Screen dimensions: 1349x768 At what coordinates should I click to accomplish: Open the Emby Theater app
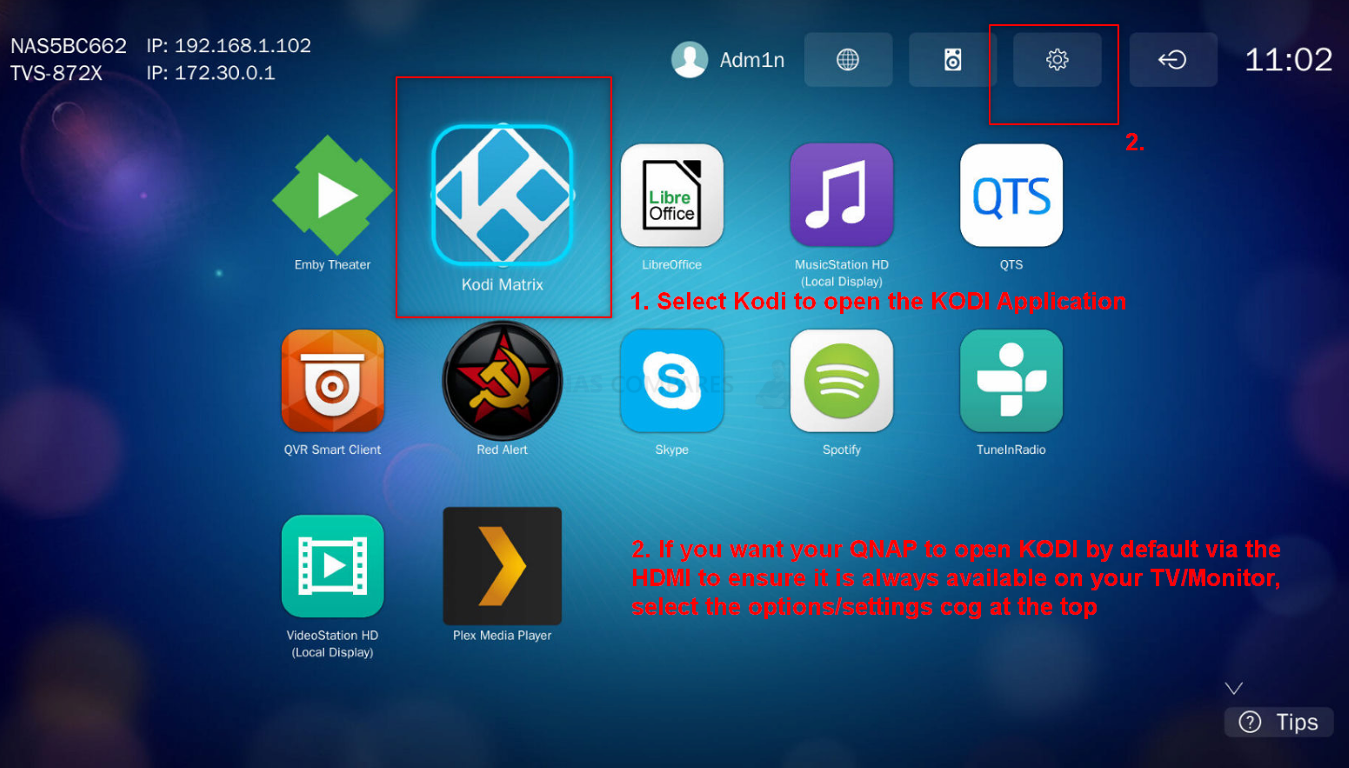[x=332, y=195]
